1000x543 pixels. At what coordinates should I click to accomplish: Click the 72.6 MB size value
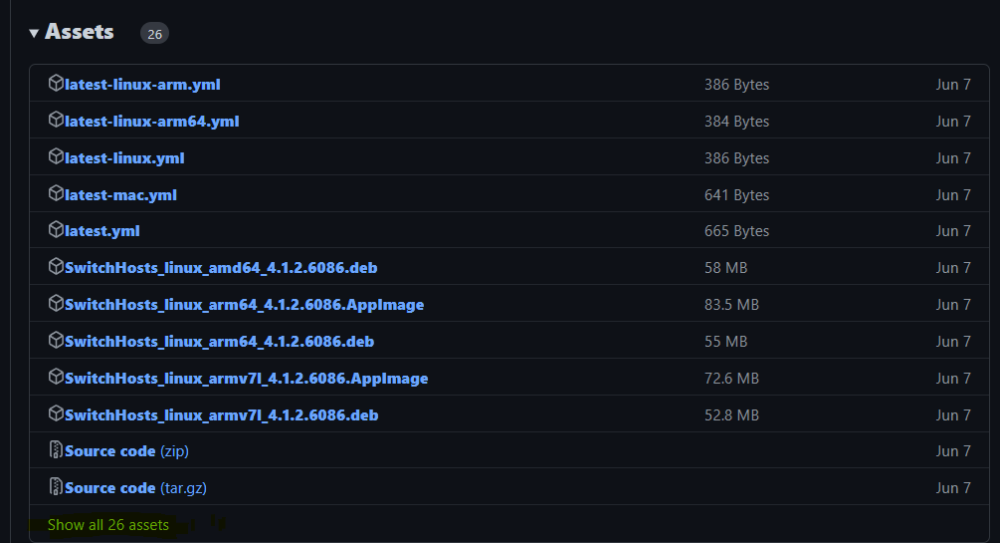(732, 379)
